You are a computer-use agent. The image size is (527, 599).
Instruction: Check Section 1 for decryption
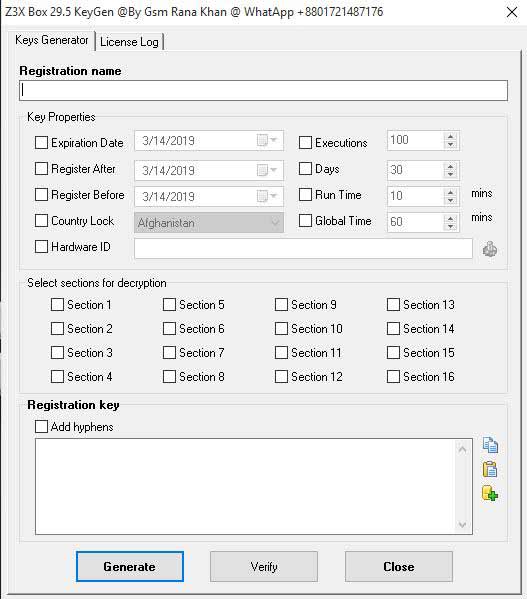click(57, 304)
